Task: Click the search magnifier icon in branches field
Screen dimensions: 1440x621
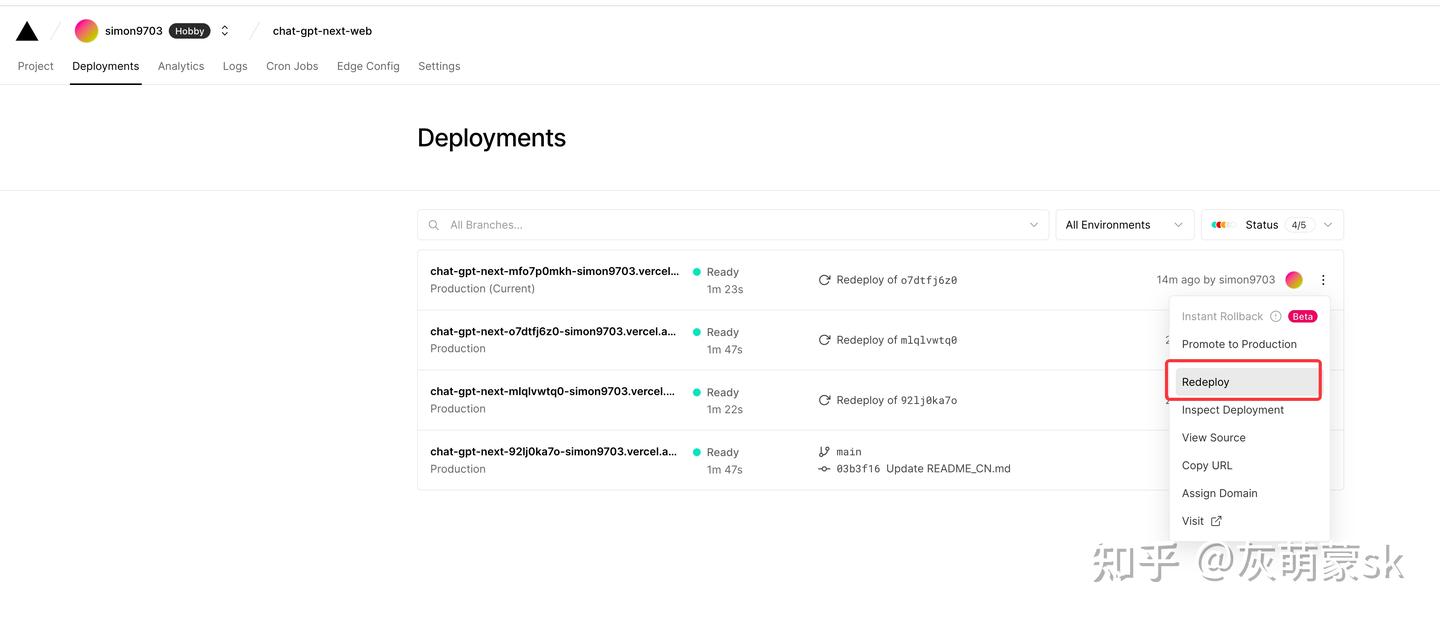Action: tap(434, 225)
